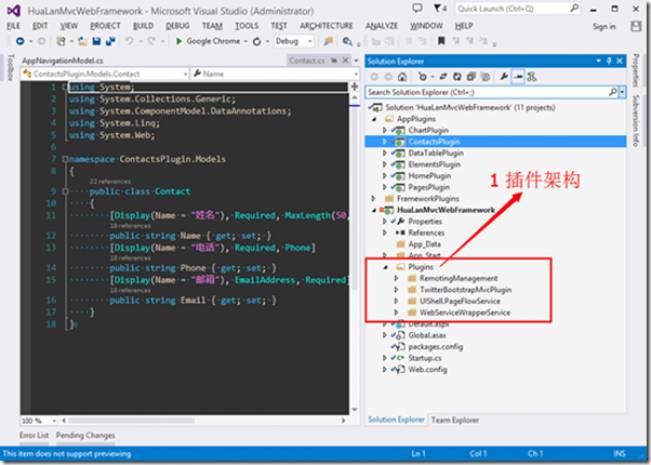Toggle Preview Selected Items in Solution Explorer
The image size is (651, 465).
coord(518,77)
